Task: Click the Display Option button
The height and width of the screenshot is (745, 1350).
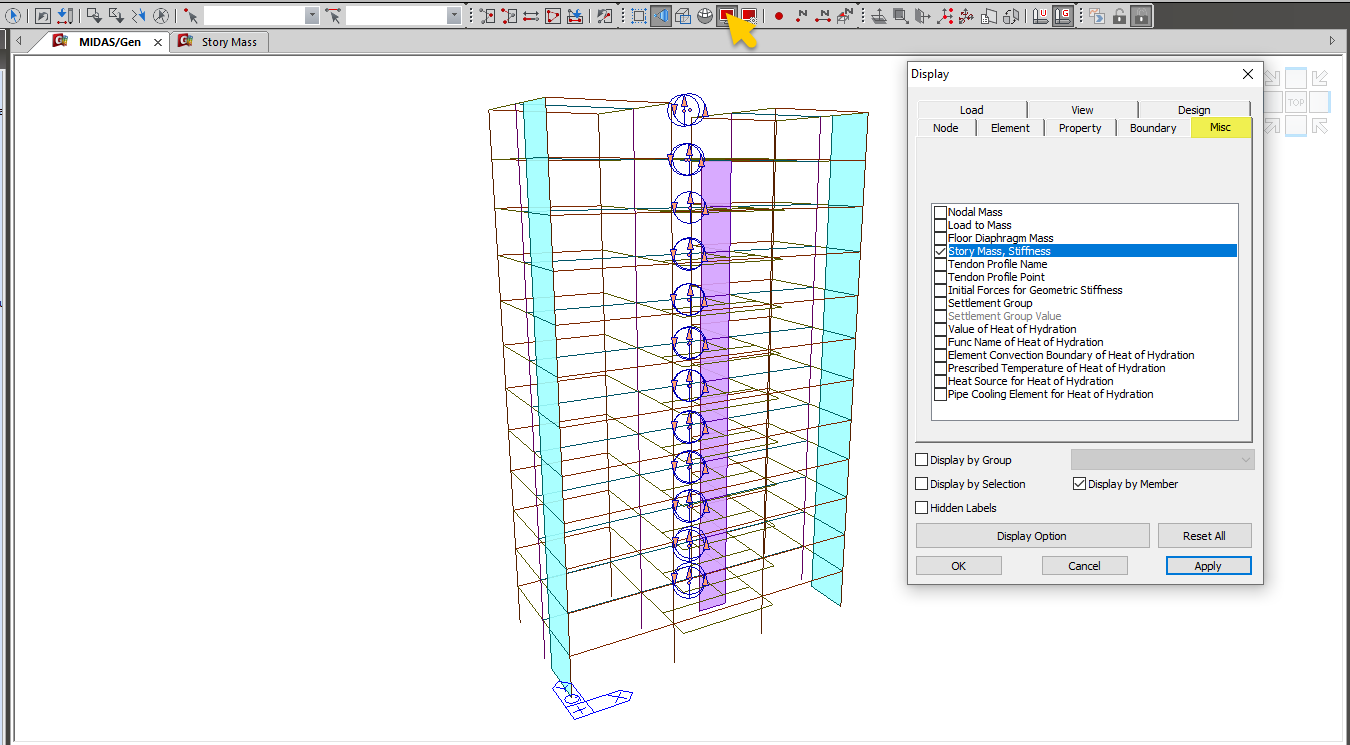Action: [1031, 536]
